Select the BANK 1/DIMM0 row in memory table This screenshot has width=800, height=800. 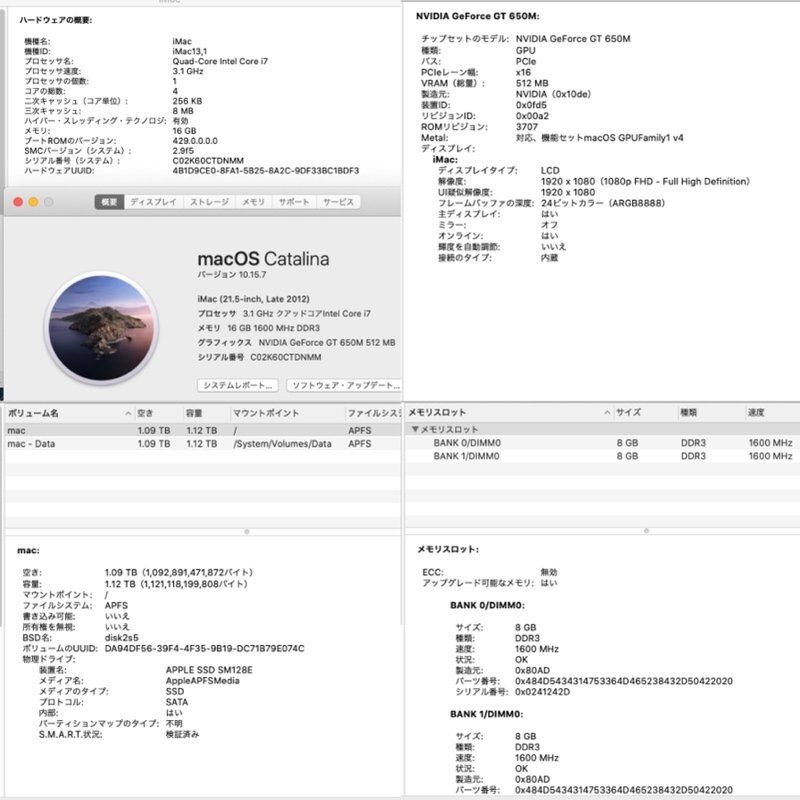[x=603, y=456]
